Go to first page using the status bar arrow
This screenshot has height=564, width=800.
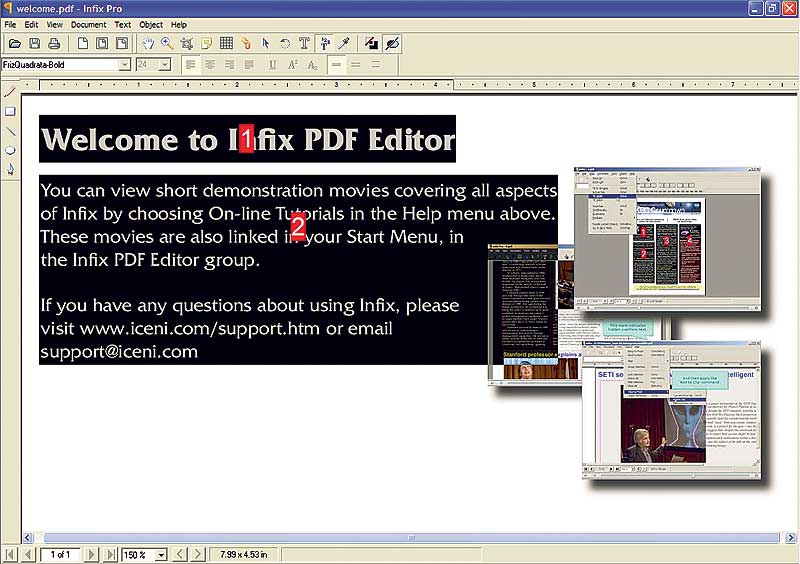tap(10, 554)
